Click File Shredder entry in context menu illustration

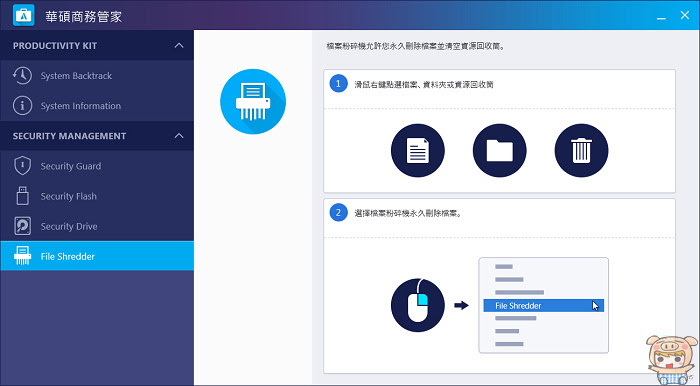pos(543,306)
